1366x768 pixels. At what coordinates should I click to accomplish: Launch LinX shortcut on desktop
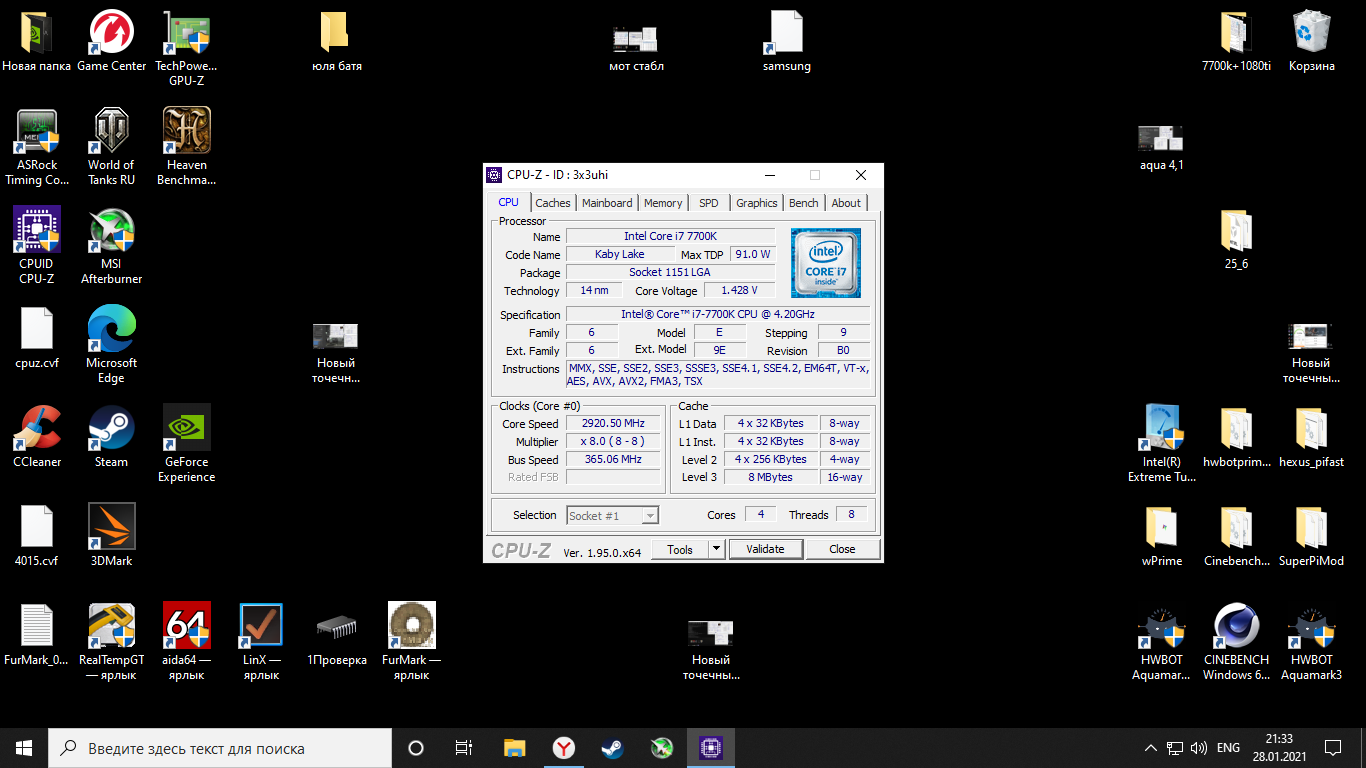261,642
